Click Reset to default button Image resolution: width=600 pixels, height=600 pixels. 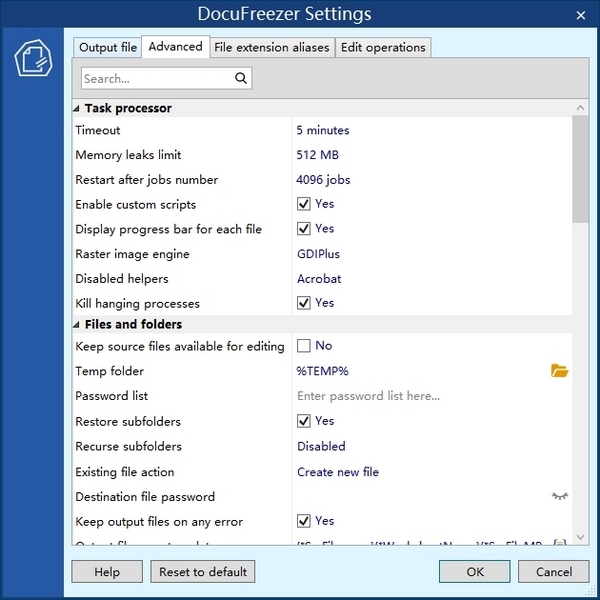pyautogui.click(x=203, y=572)
